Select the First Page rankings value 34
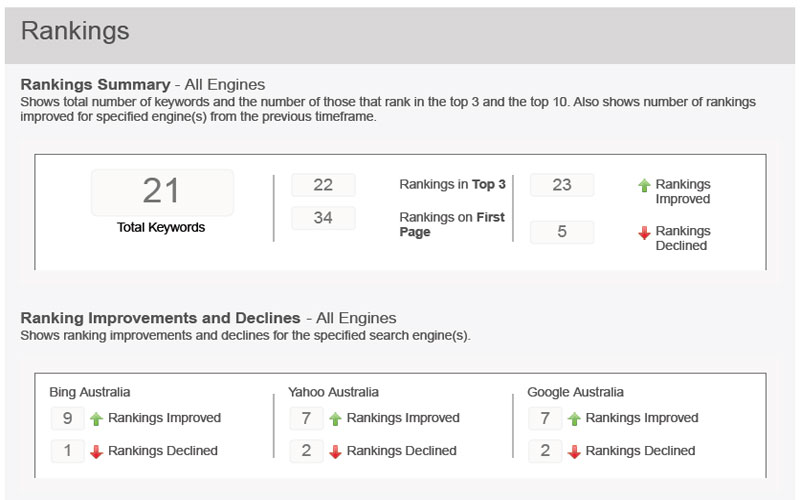The image size is (800, 500). click(323, 218)
